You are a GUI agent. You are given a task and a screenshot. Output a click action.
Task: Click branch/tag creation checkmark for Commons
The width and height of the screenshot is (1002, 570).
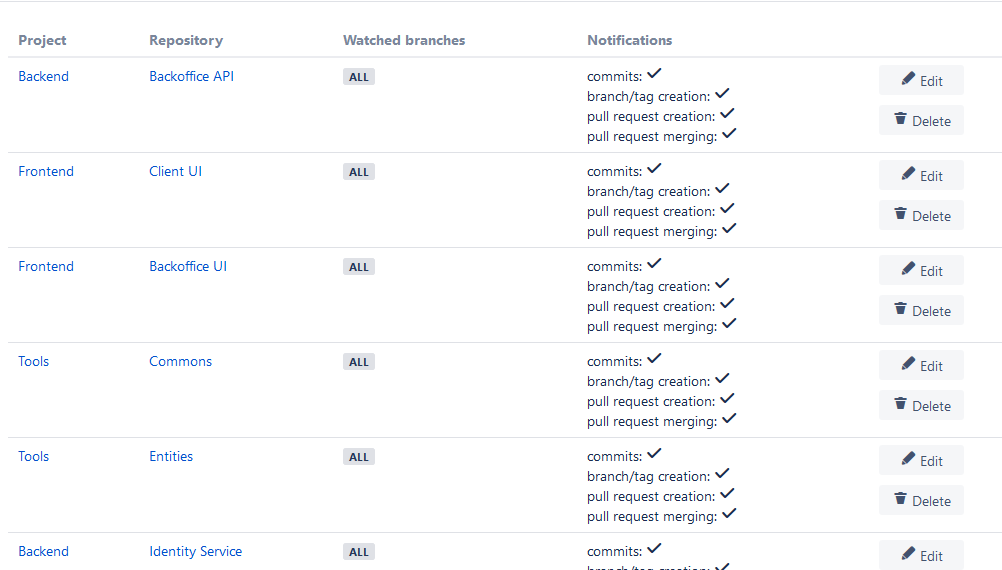[722, 379]
